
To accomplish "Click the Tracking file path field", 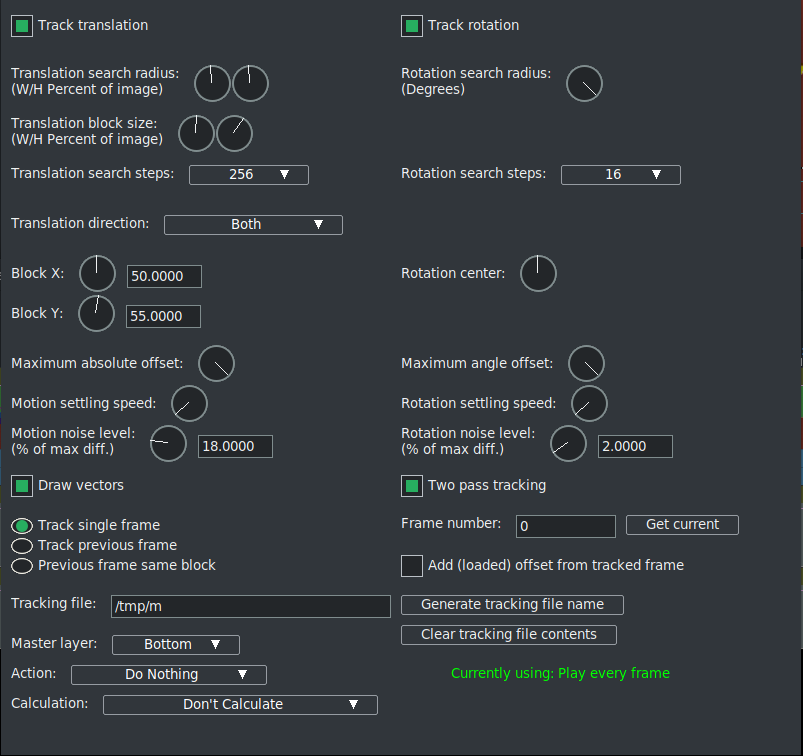I will (250, 606).
